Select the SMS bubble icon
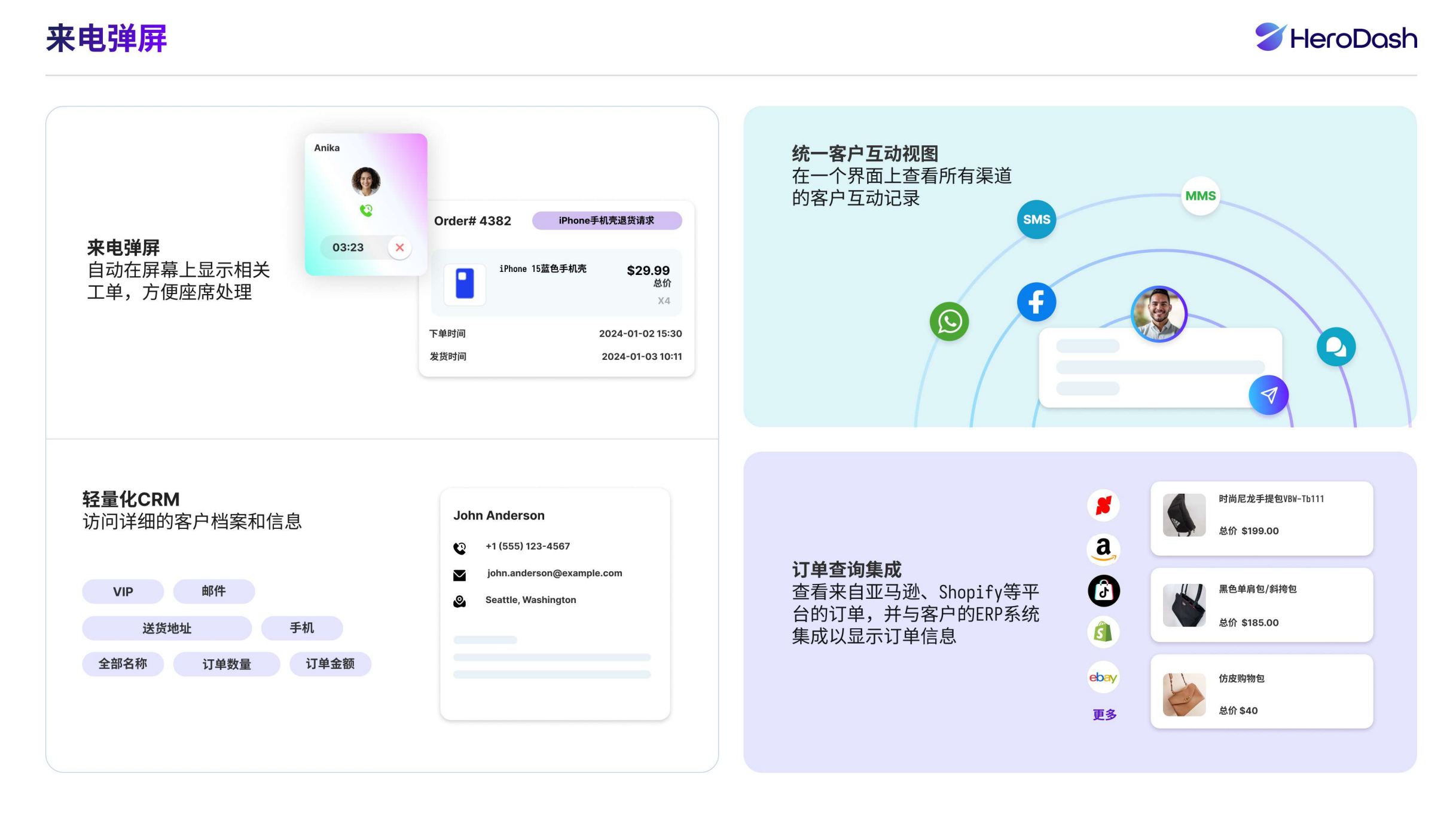 [1036, 219]
